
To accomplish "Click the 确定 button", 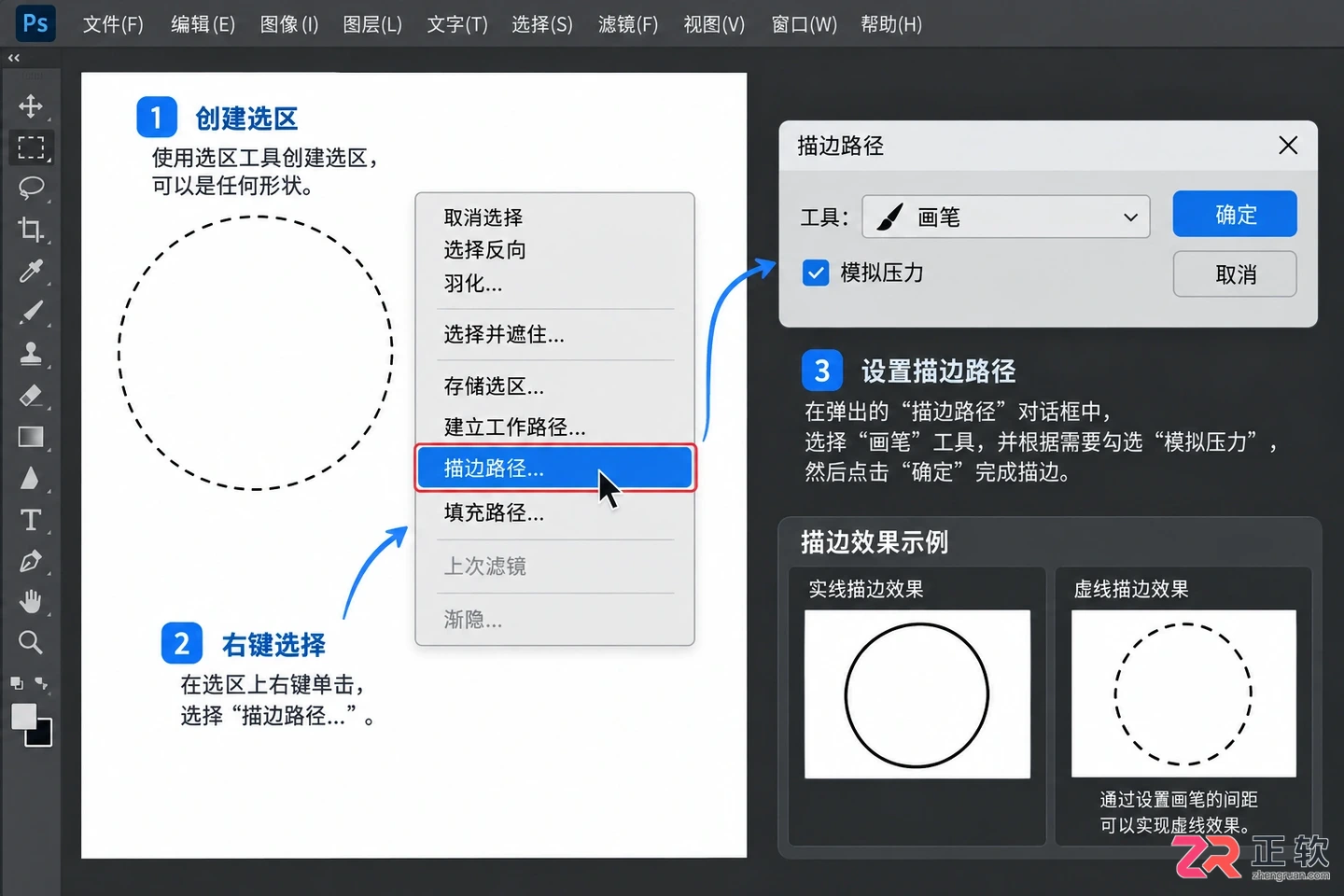I will 1235,214.
